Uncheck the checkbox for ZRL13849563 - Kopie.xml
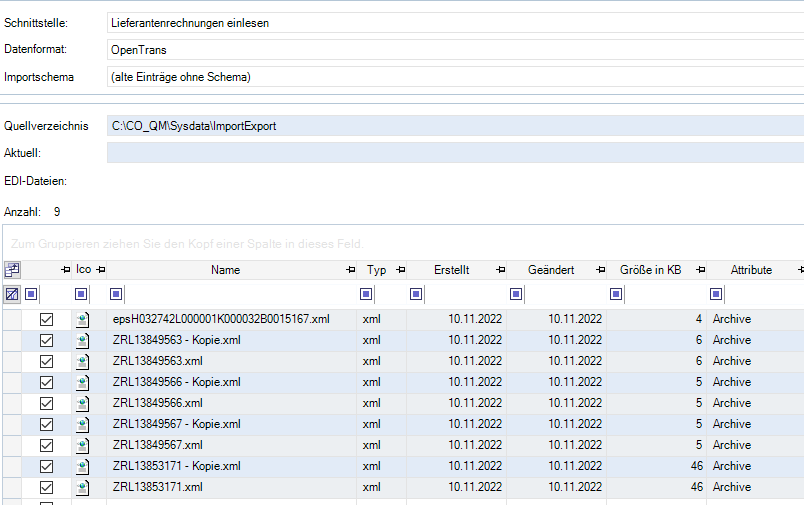The width and height of the screenshot is (804, 505). coord(46,340)
